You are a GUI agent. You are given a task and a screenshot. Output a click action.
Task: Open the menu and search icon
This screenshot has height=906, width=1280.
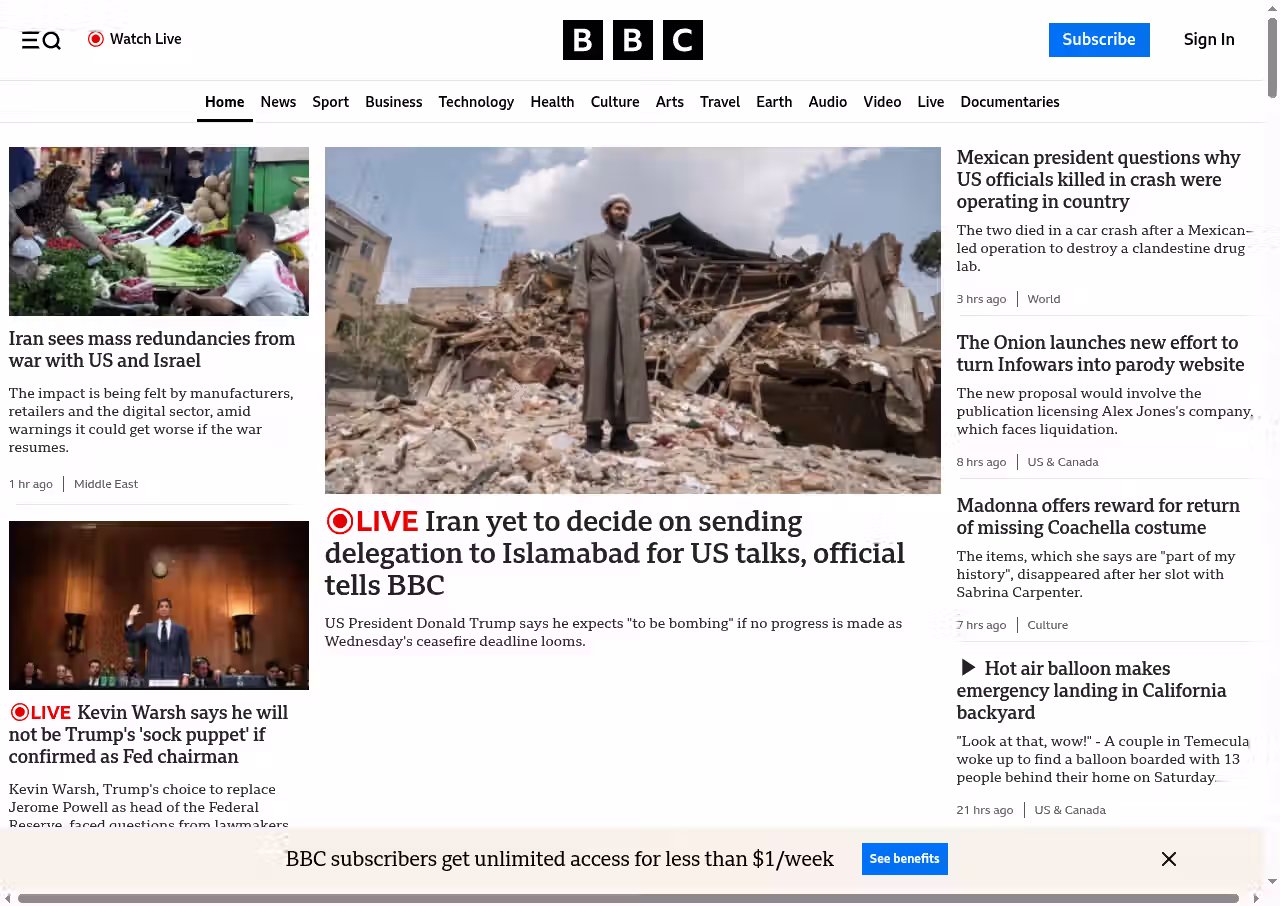[x=41, y=40]
